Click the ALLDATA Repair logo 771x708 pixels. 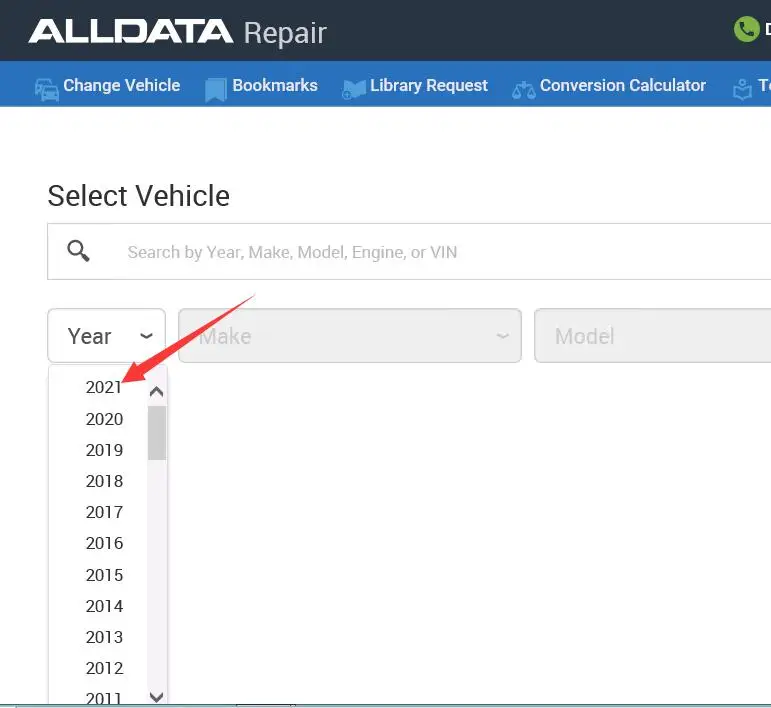tap(178, 32)
